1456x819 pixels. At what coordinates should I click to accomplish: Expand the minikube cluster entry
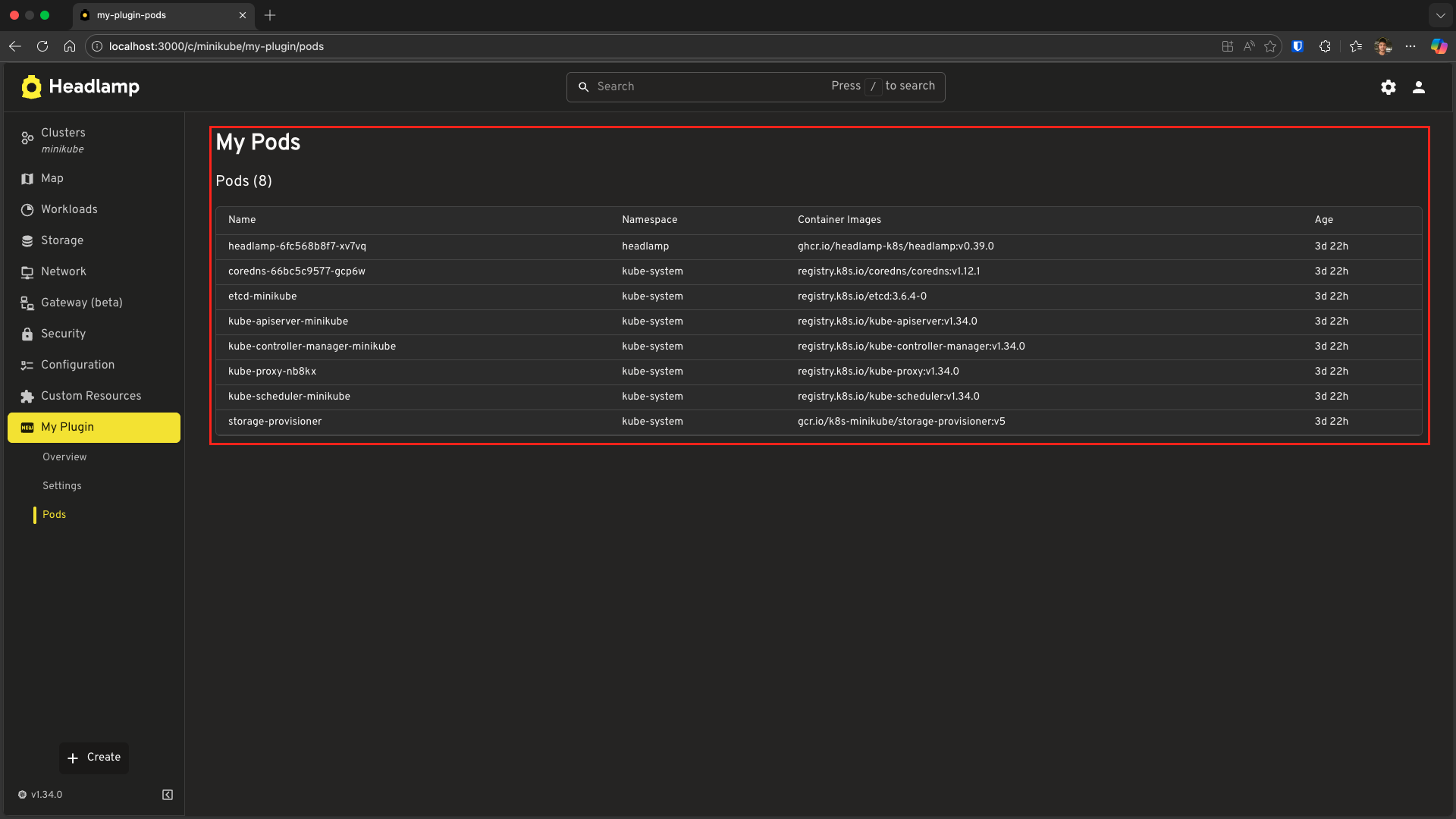click(x=63, y=149)
